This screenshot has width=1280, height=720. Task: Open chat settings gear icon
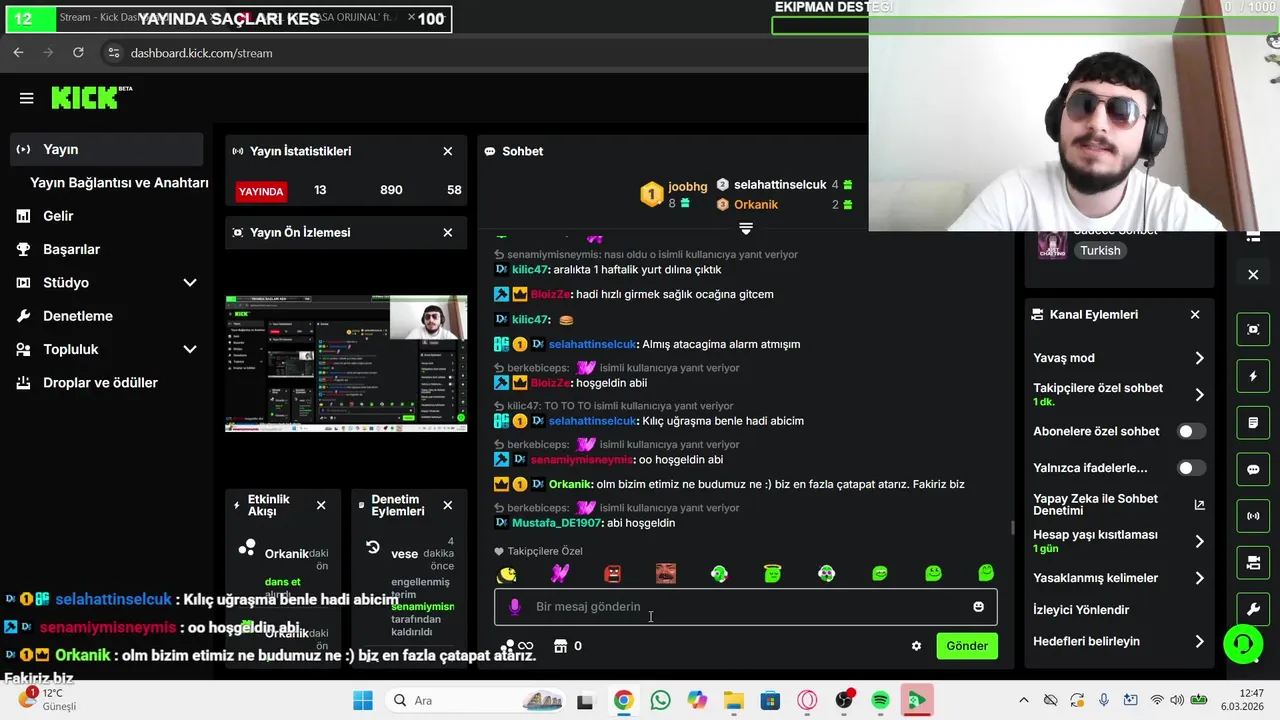click(x=916, y=646)
